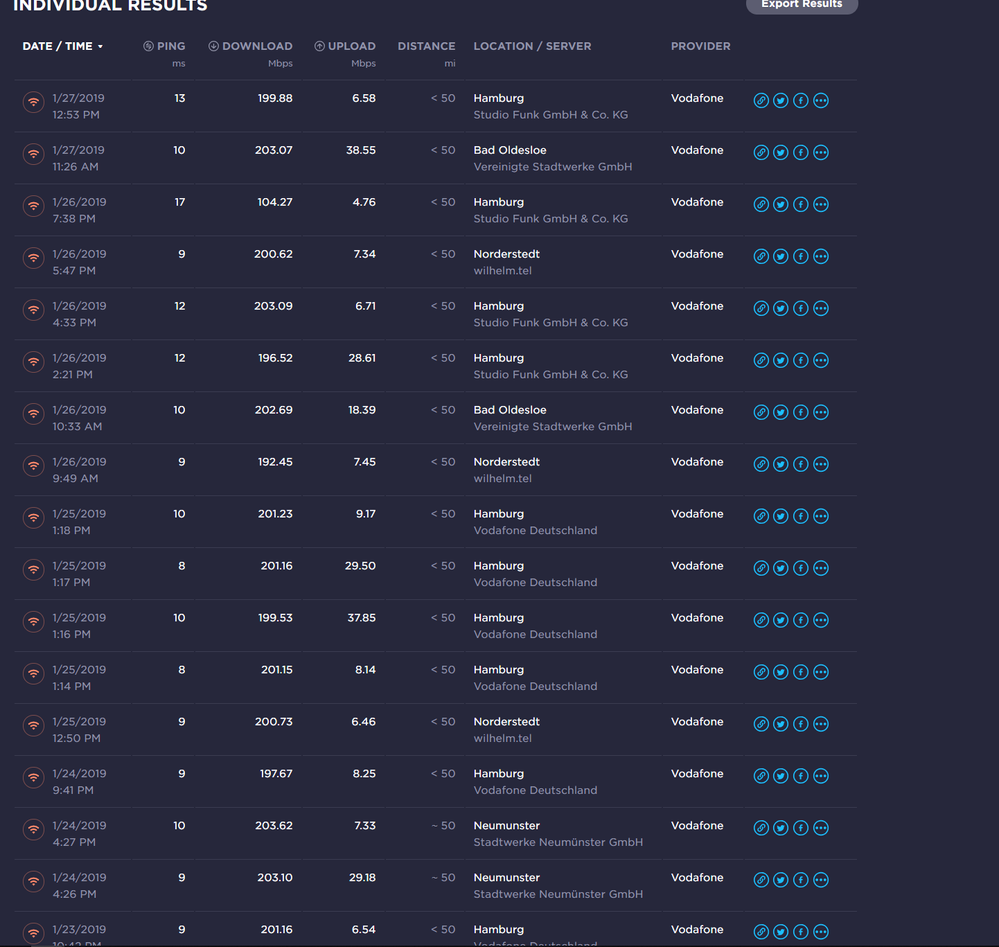This screenshot has width=999, height=947.
Task: Tweet the 1/26/2019 2:21 PM result
Action: click(780, 360)
